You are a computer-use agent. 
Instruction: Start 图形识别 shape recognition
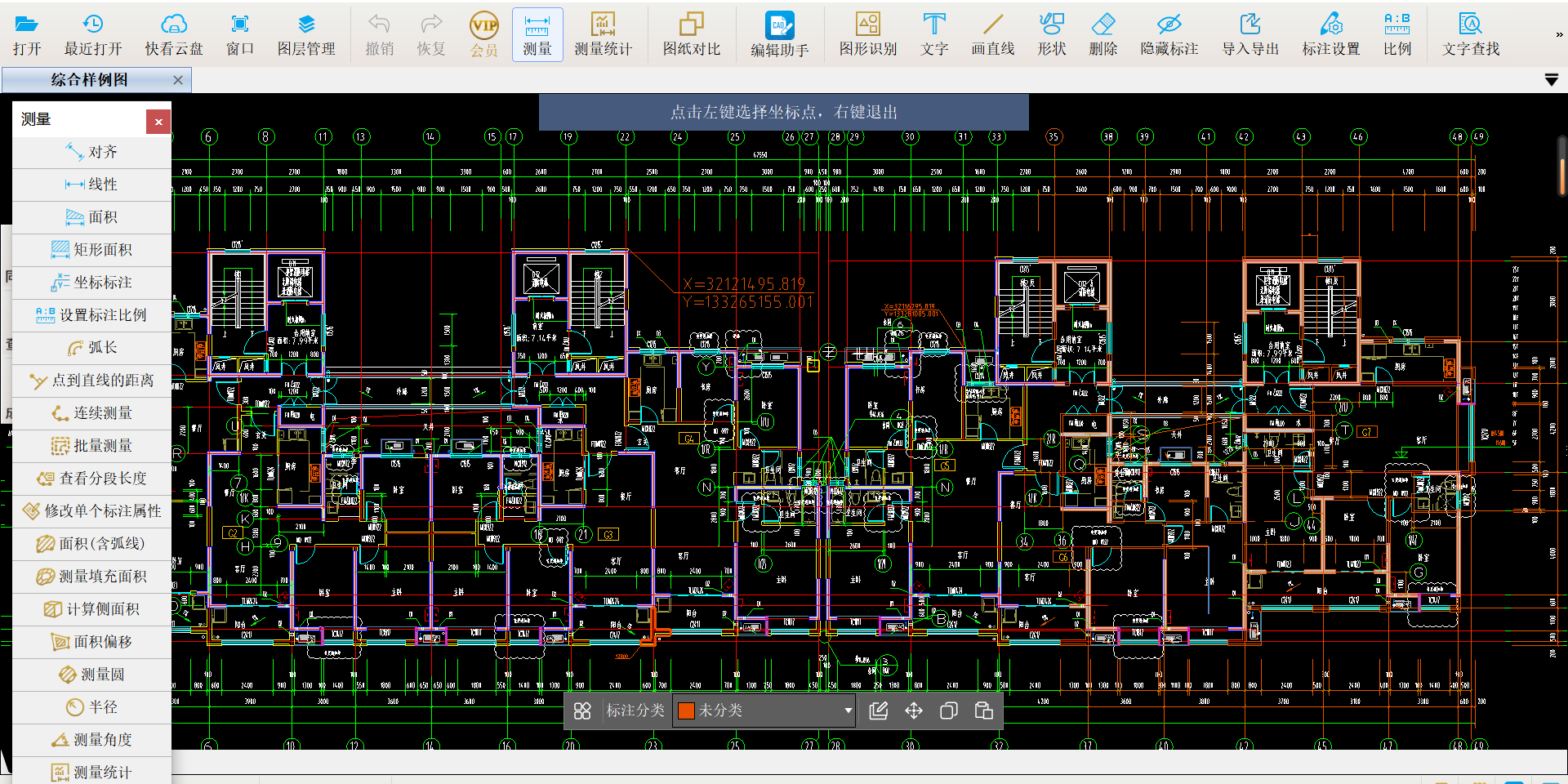pos(867,35)
